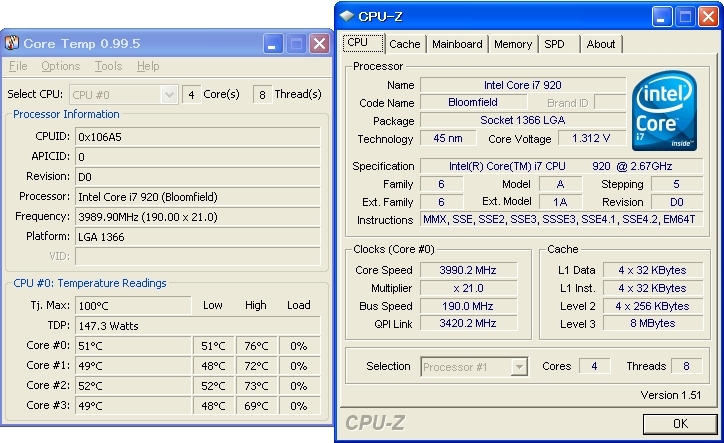
Task: Open the Processor #1 selection dropdown
Action: click(519, 367)
